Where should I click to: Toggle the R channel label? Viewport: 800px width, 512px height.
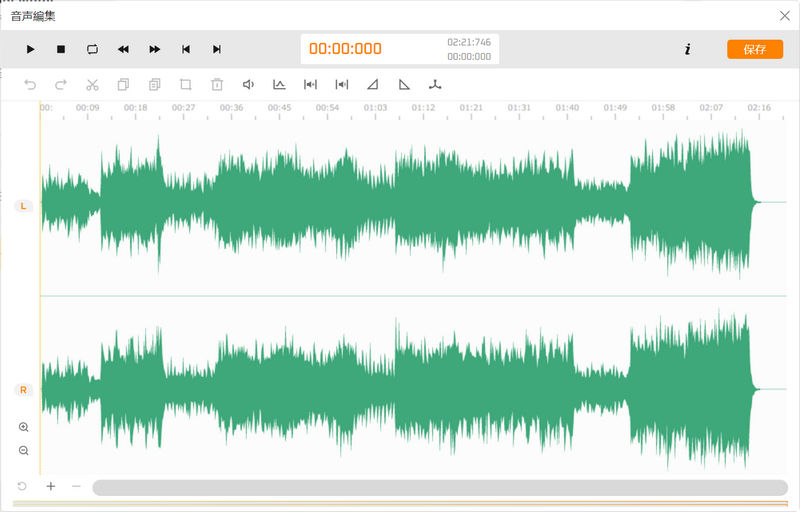click(x=23, y=389)
